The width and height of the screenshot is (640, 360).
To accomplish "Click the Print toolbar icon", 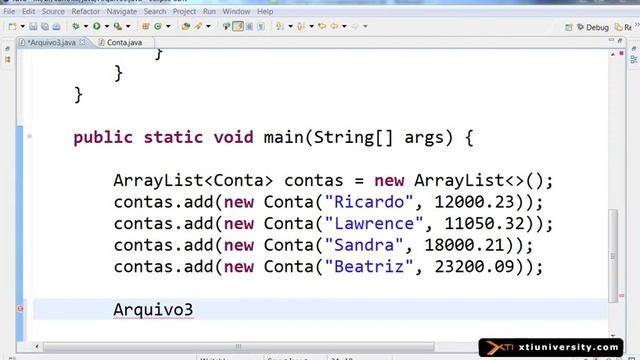I will (x=56, y=27).
